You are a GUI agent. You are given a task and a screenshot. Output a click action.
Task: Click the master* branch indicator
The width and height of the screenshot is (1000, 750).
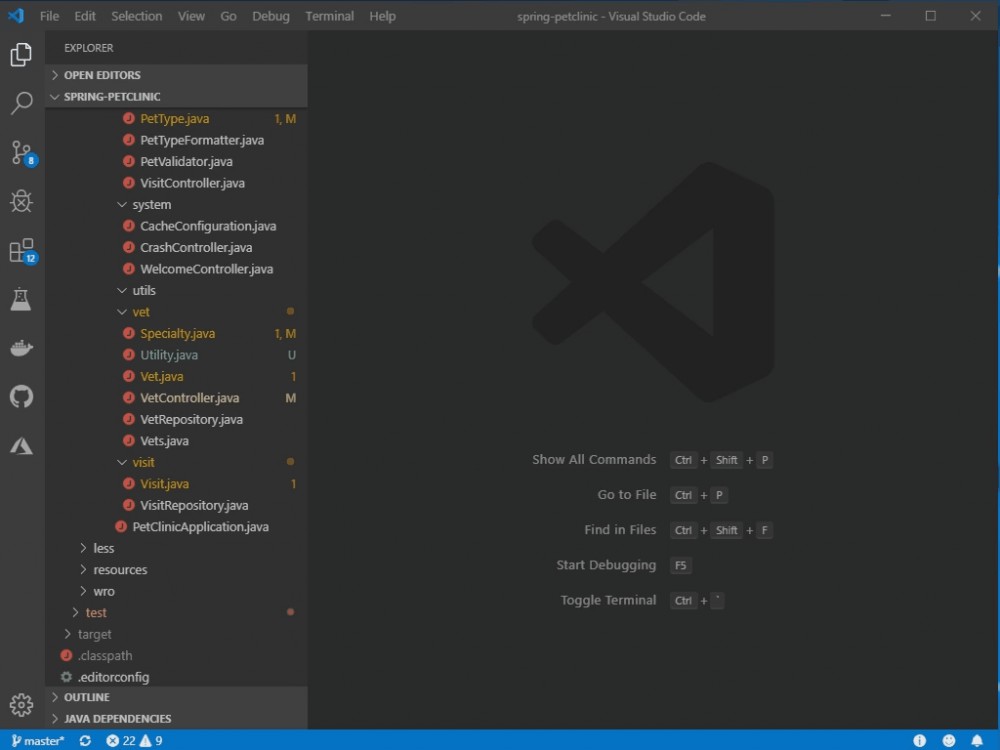pyautogui.click(x=38, y=740)
